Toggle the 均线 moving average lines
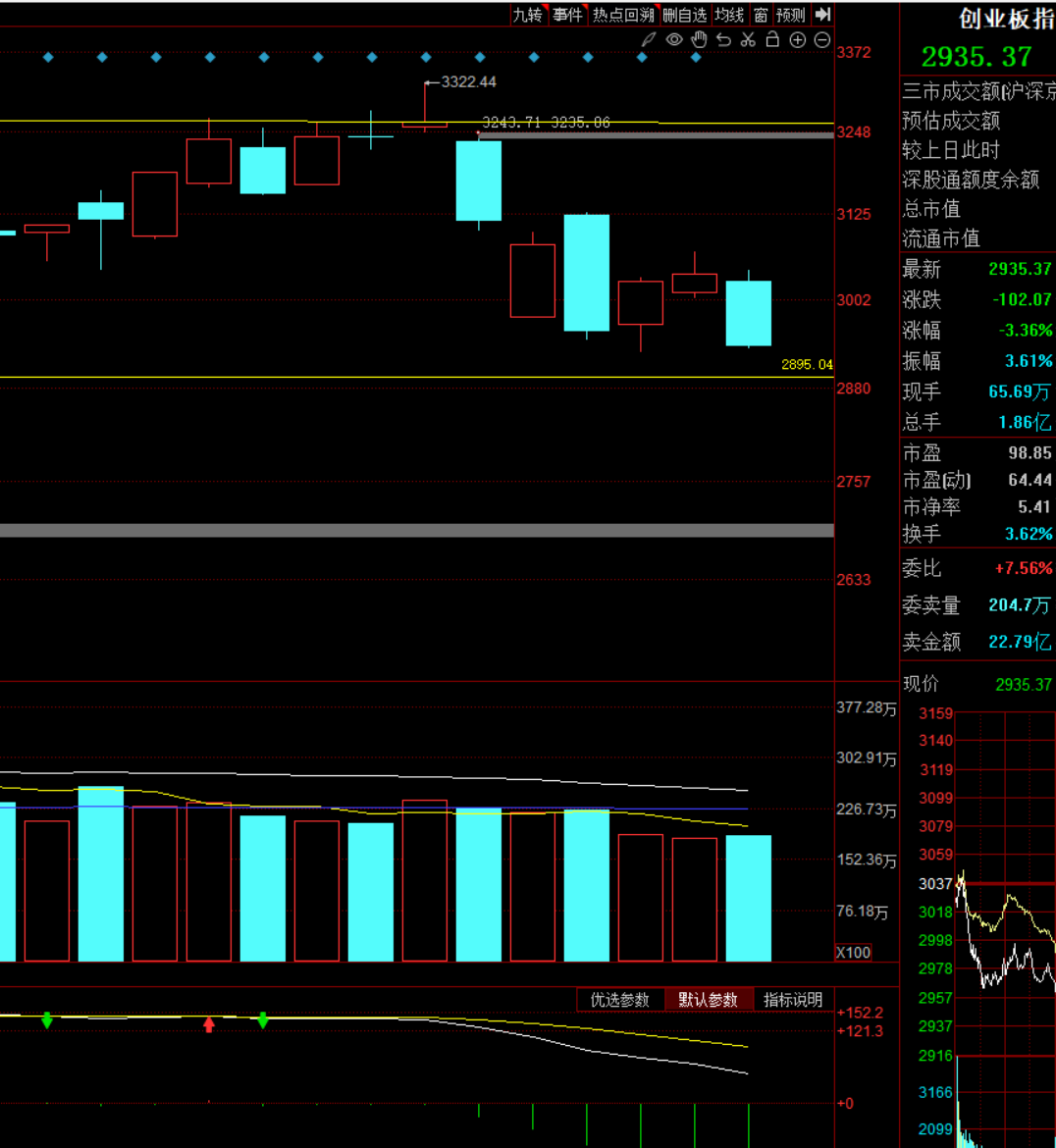The height and width of the screenshot is (1148, 1056). [729, 15]
